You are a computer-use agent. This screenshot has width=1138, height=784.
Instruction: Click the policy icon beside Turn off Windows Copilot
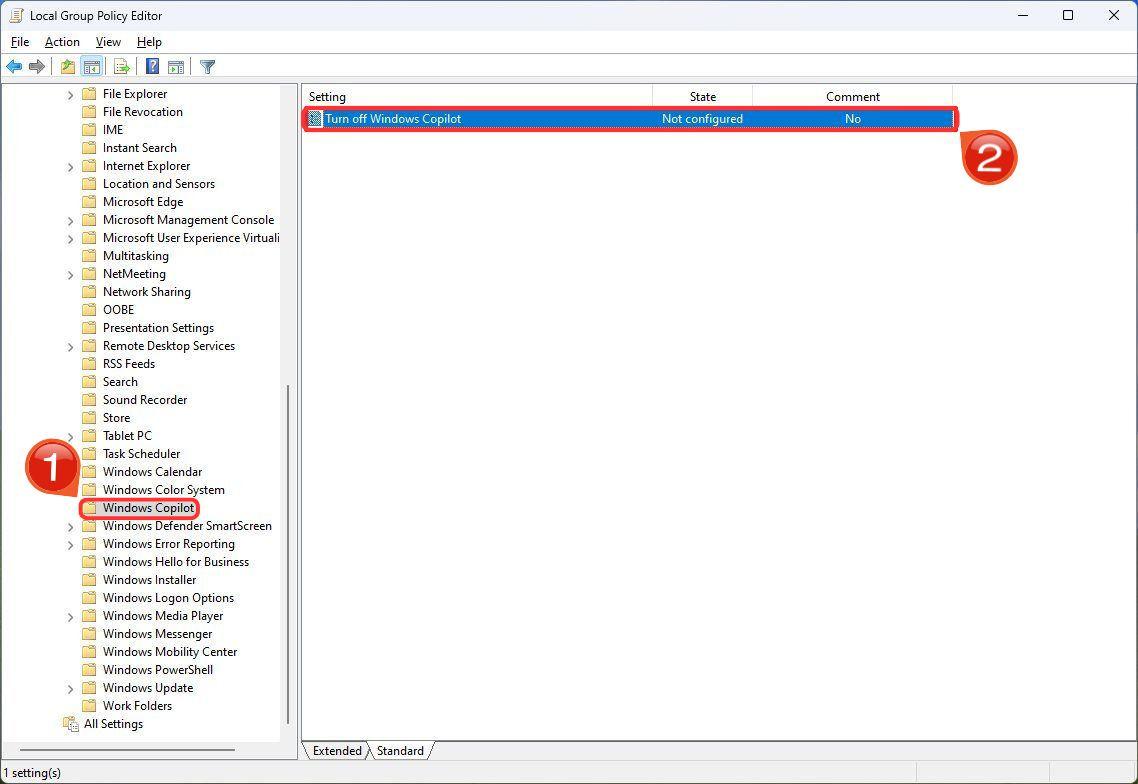click(x=315, y=118)
